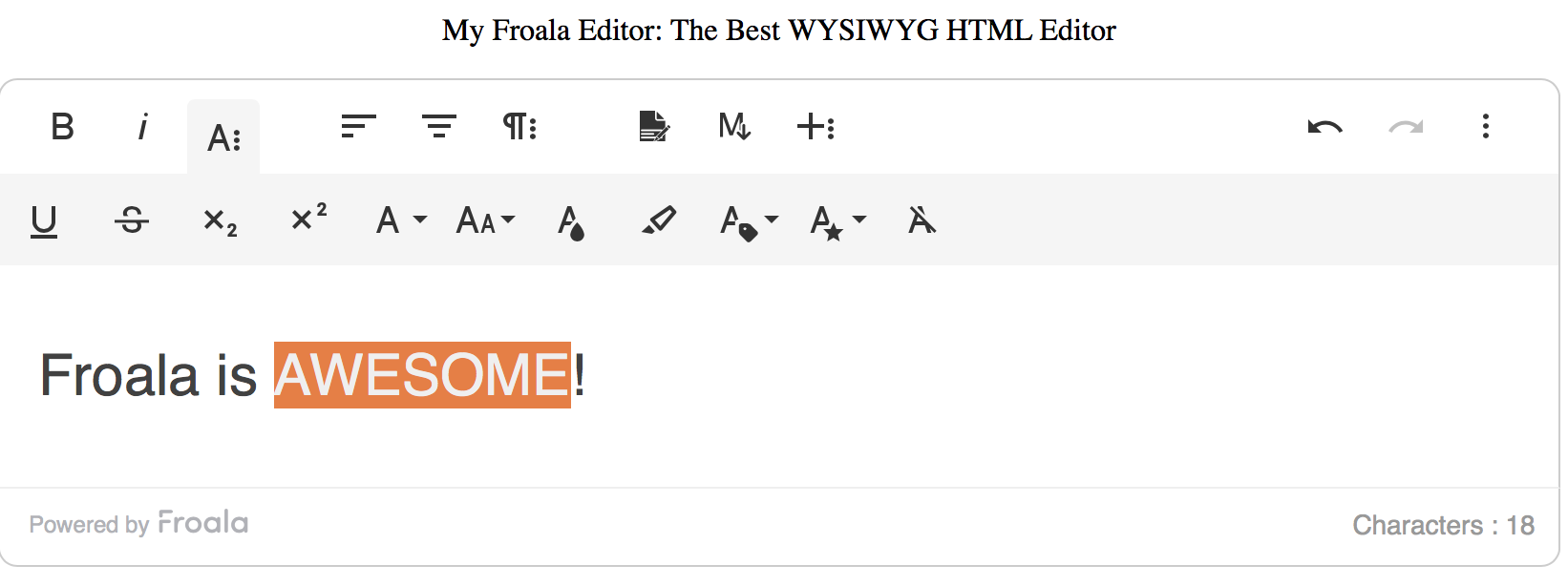Toggle italic formatting

coord(142,127)
